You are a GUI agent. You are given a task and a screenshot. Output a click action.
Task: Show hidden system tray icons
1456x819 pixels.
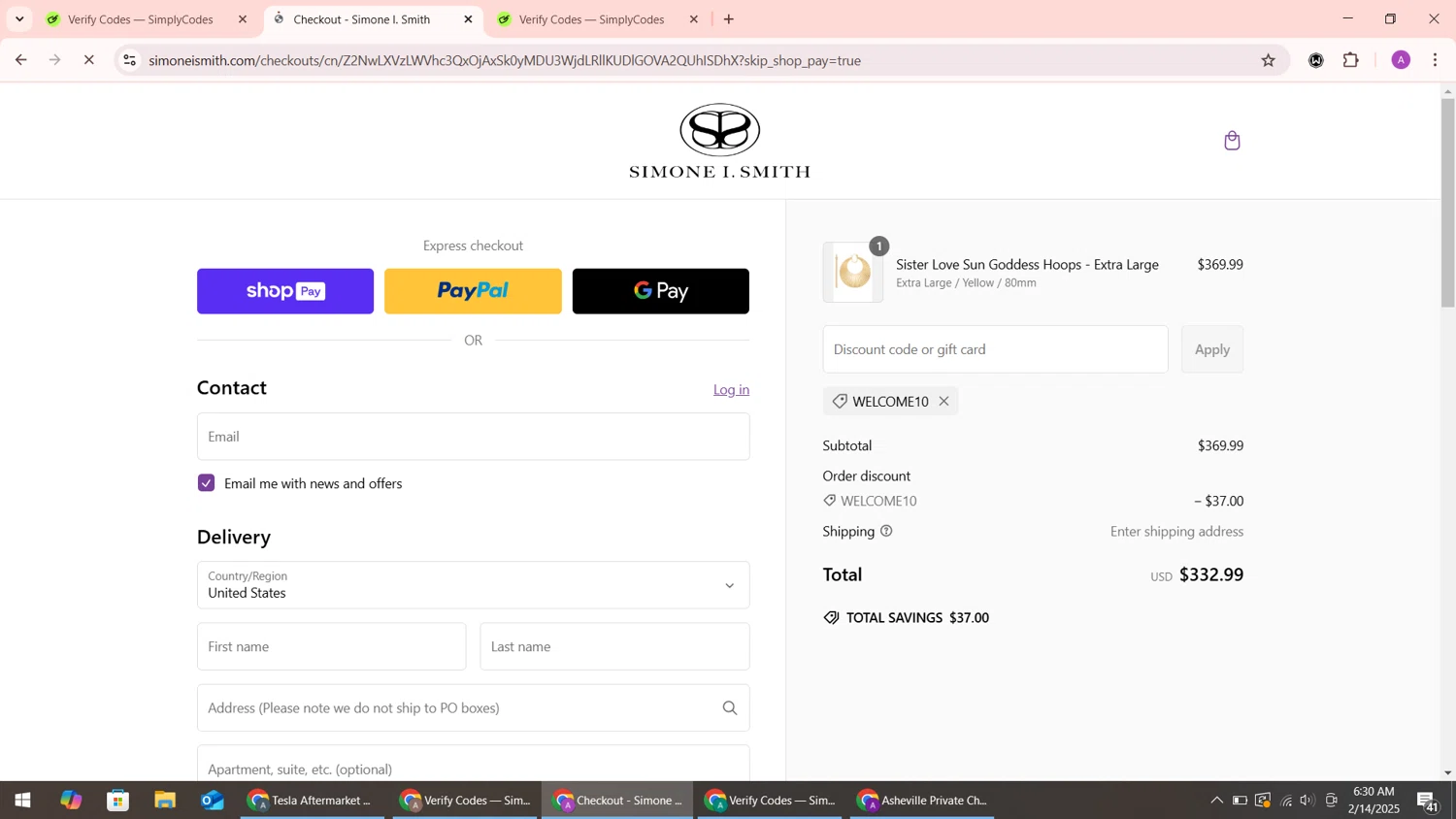[x=1216, y=801]
